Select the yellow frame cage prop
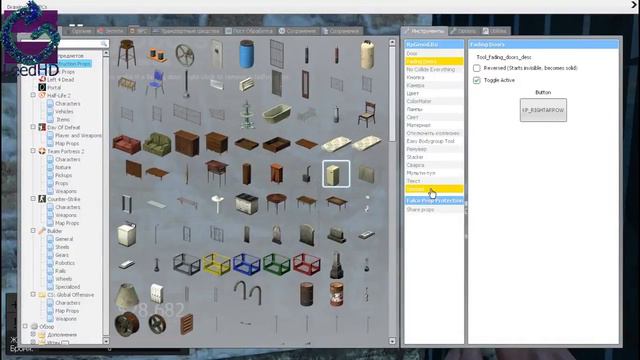 coord(217,264)
